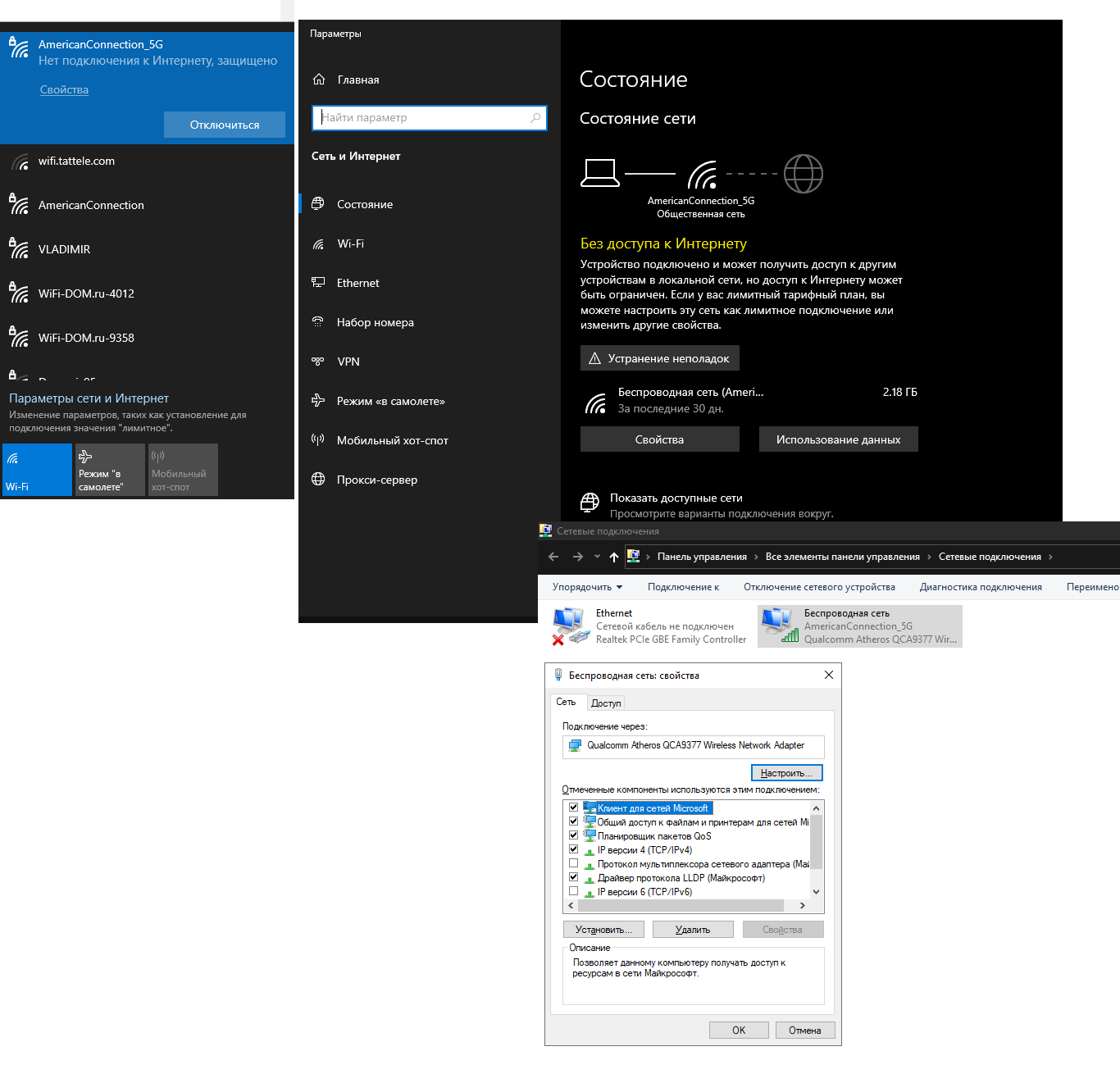Click Диагностика подключения in toolbar

pyautogui.click(x=981, y=587)
